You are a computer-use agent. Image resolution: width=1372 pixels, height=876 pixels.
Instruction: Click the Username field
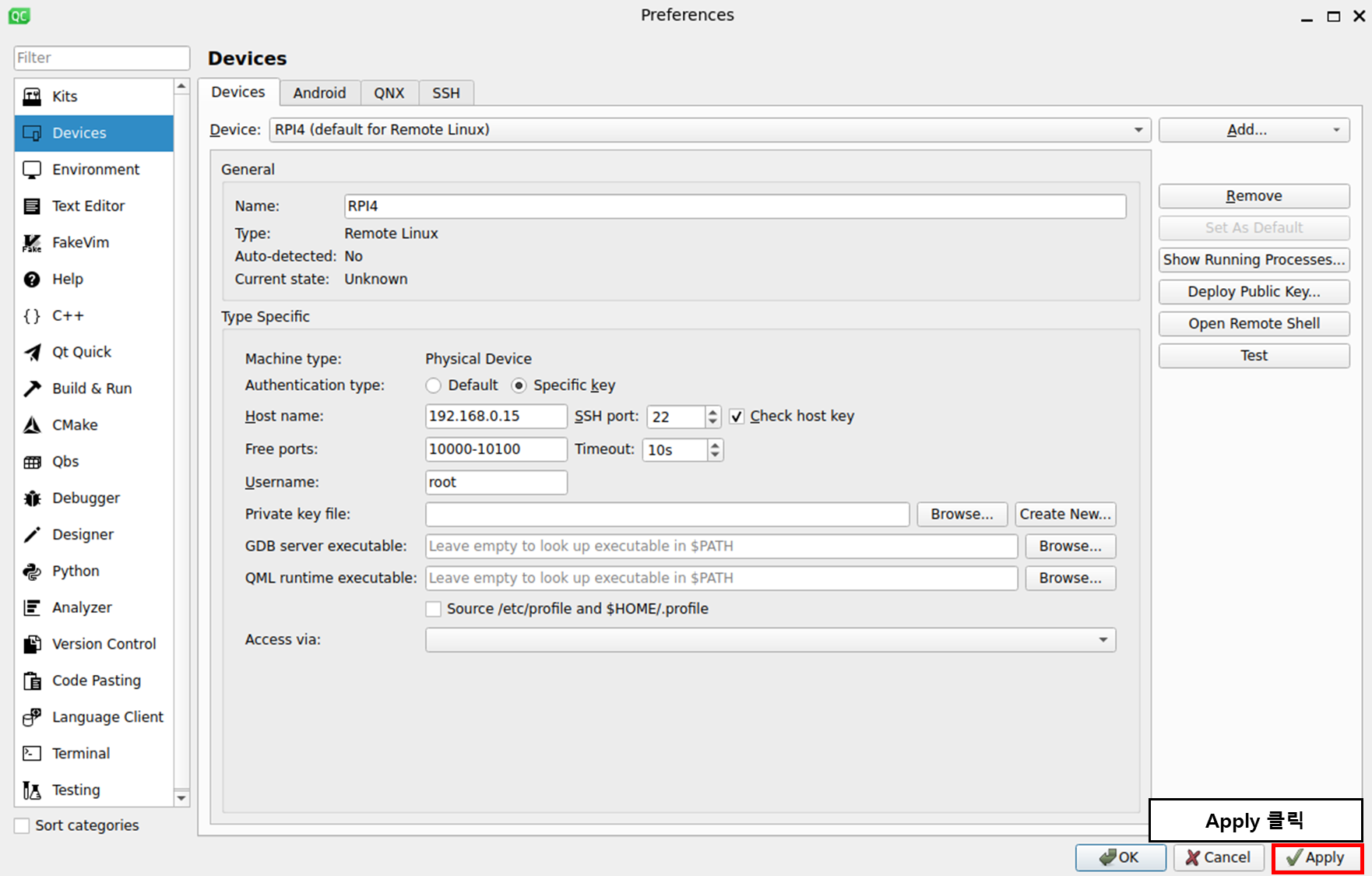tap(496, 483)
